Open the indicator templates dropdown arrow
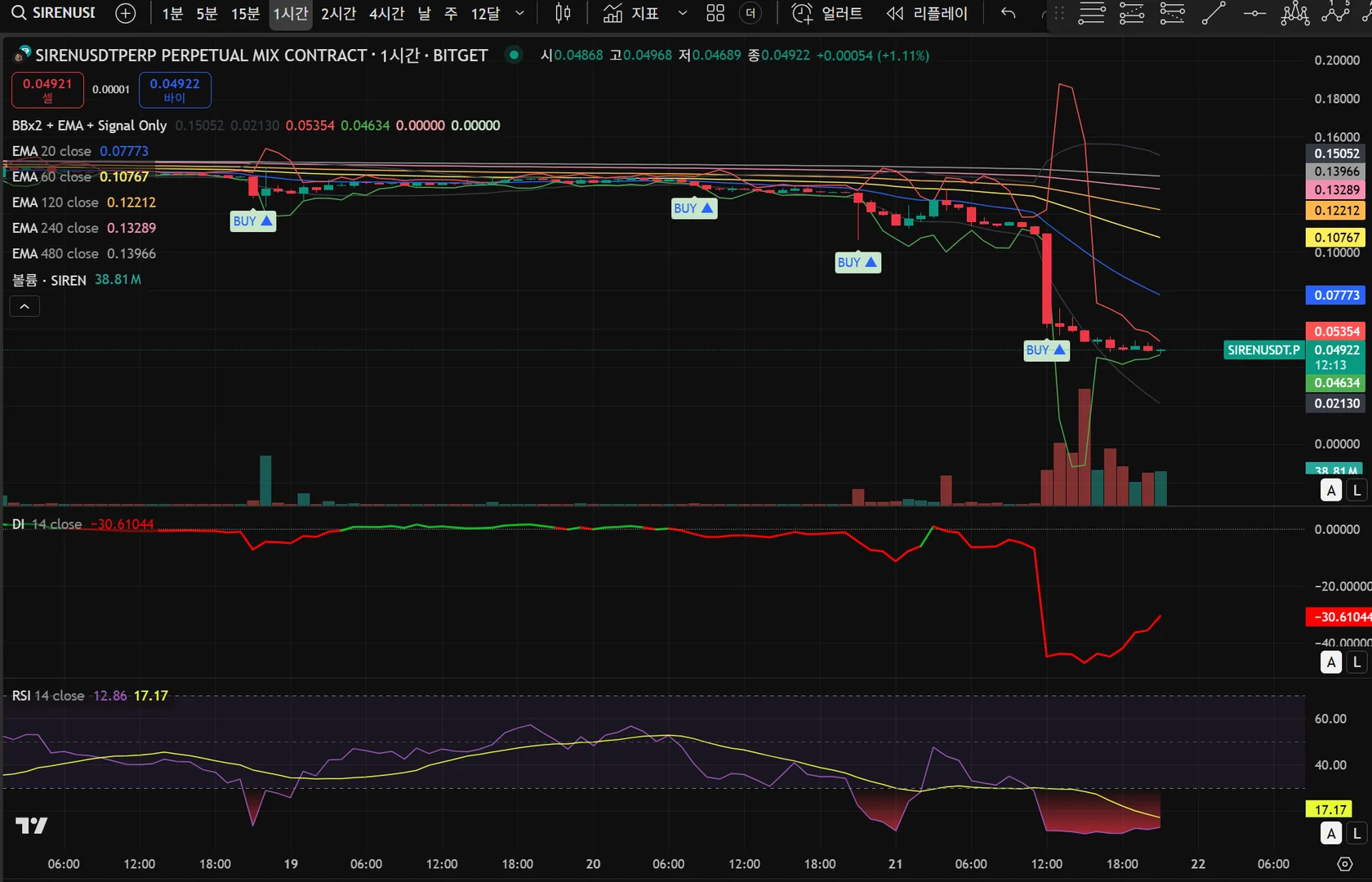Screen dimensions: 1372x882 point(683,13)
